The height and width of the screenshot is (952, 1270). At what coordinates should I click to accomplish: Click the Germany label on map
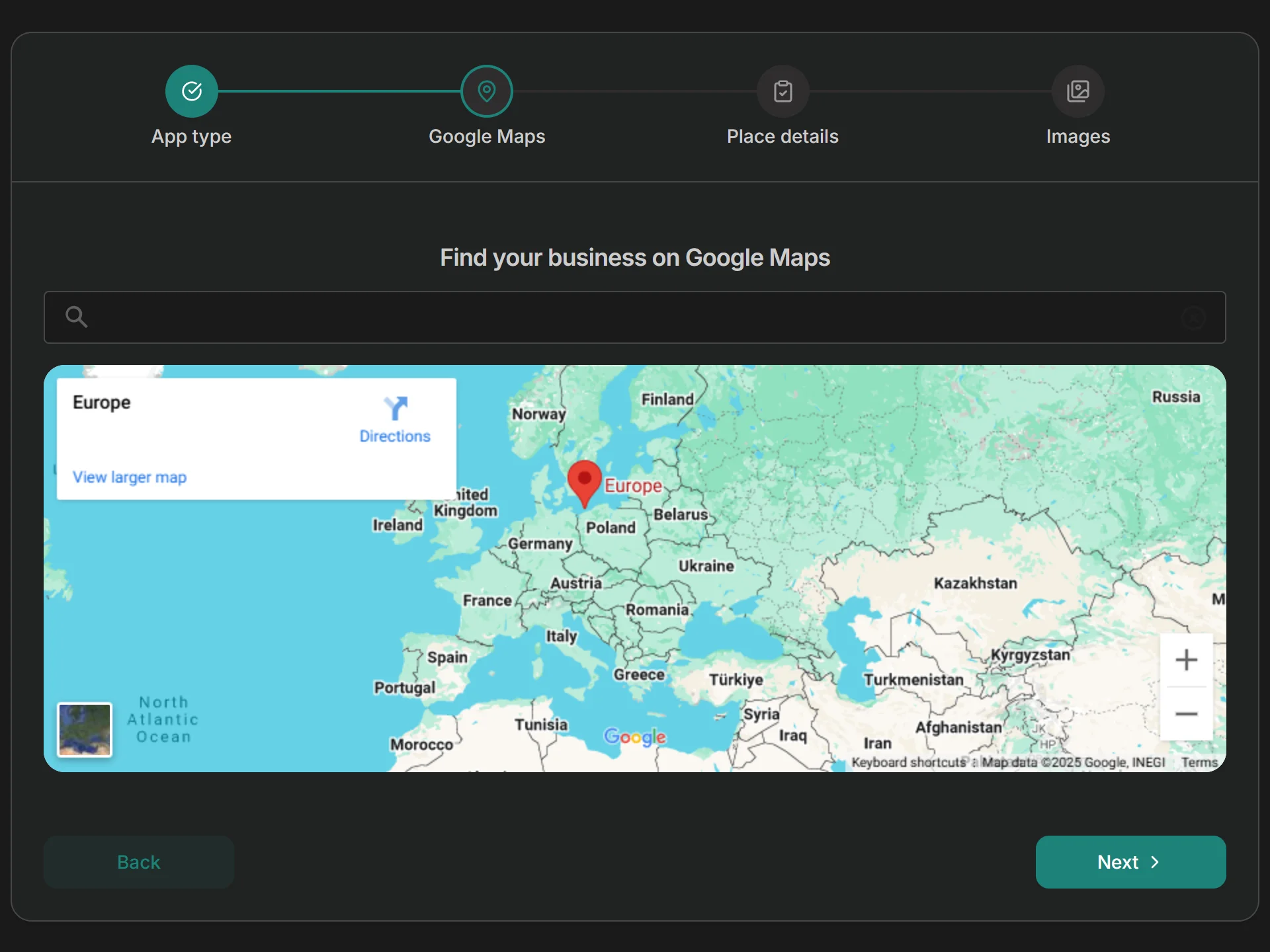pyautogui.click(x=540, y=543)
